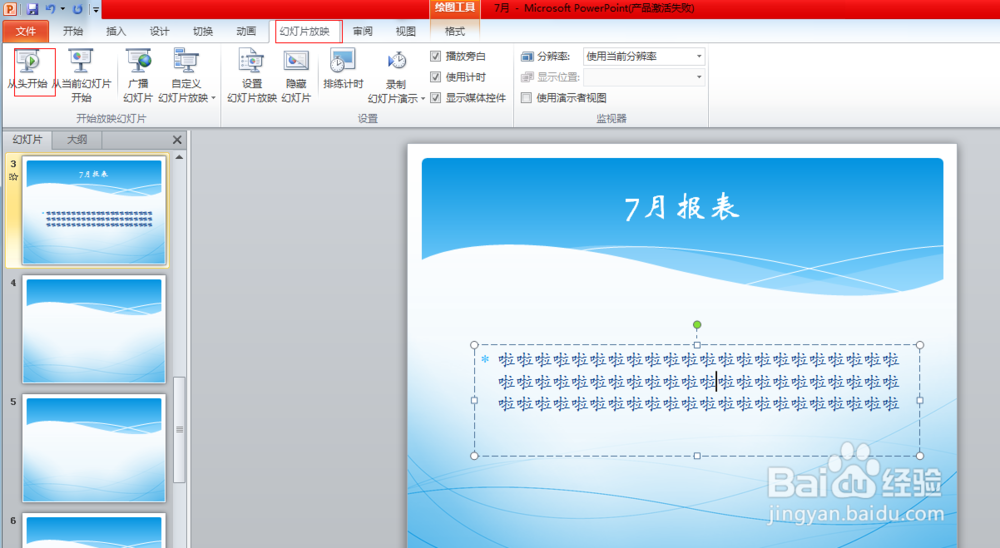Click the animation star beside slide 3
Image resolution: width=1000 pixels, height=548 pixels.
13,177
